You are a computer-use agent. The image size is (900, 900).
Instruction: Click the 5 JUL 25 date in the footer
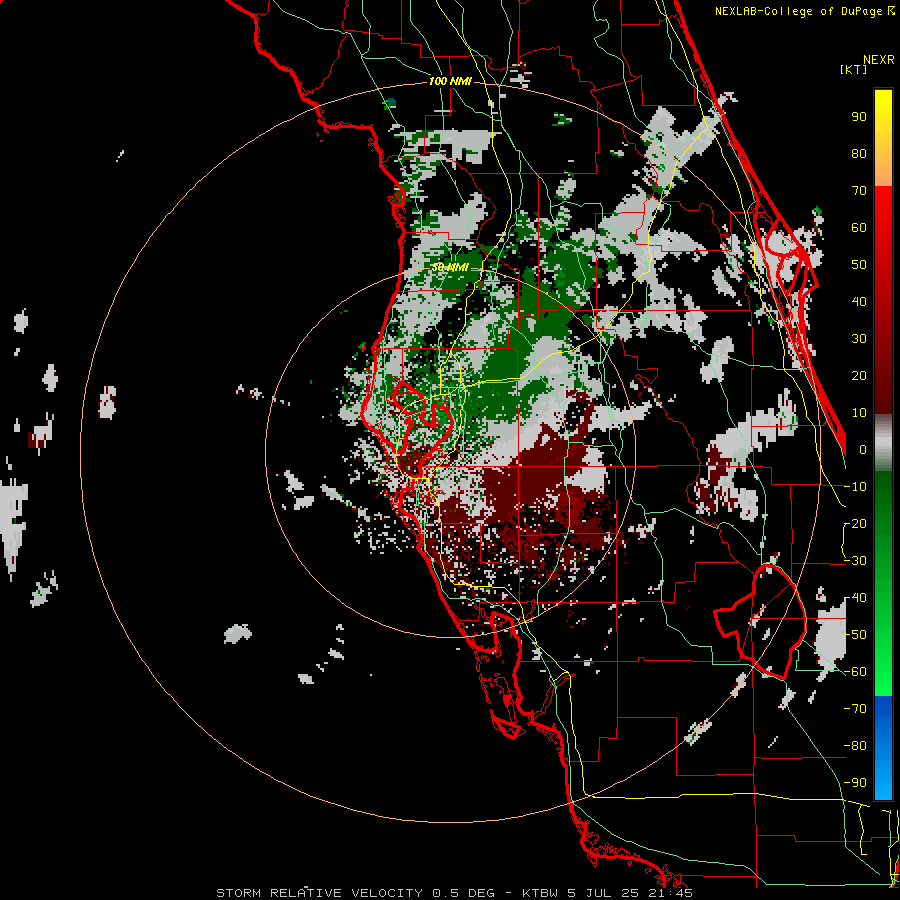[x=602, y=893]
